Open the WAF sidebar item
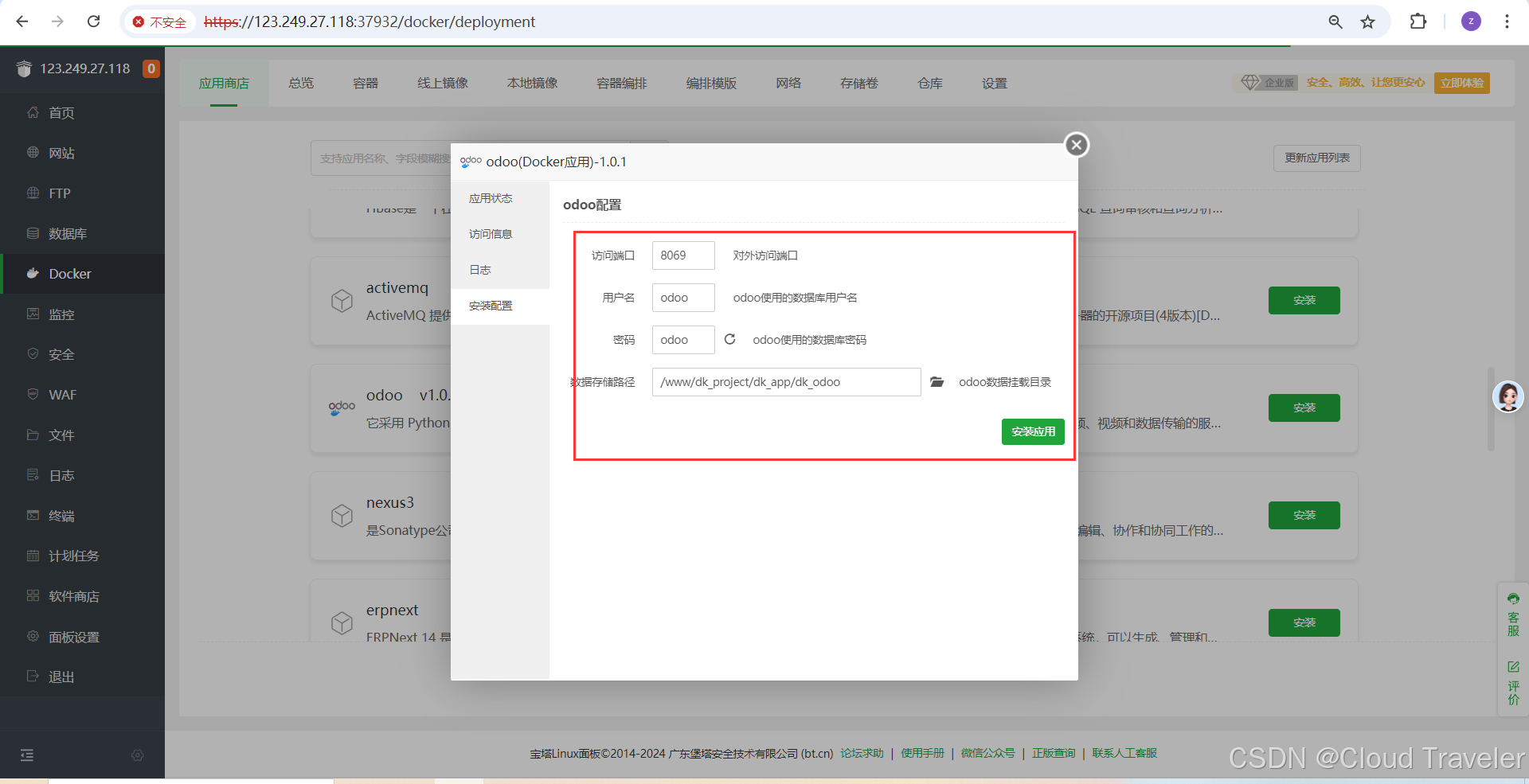 [x=82, y=395]
